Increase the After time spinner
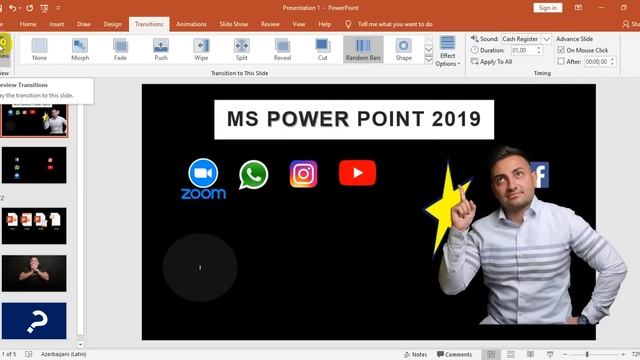Viewport: 640px width, 360px height. click(612, 59)
